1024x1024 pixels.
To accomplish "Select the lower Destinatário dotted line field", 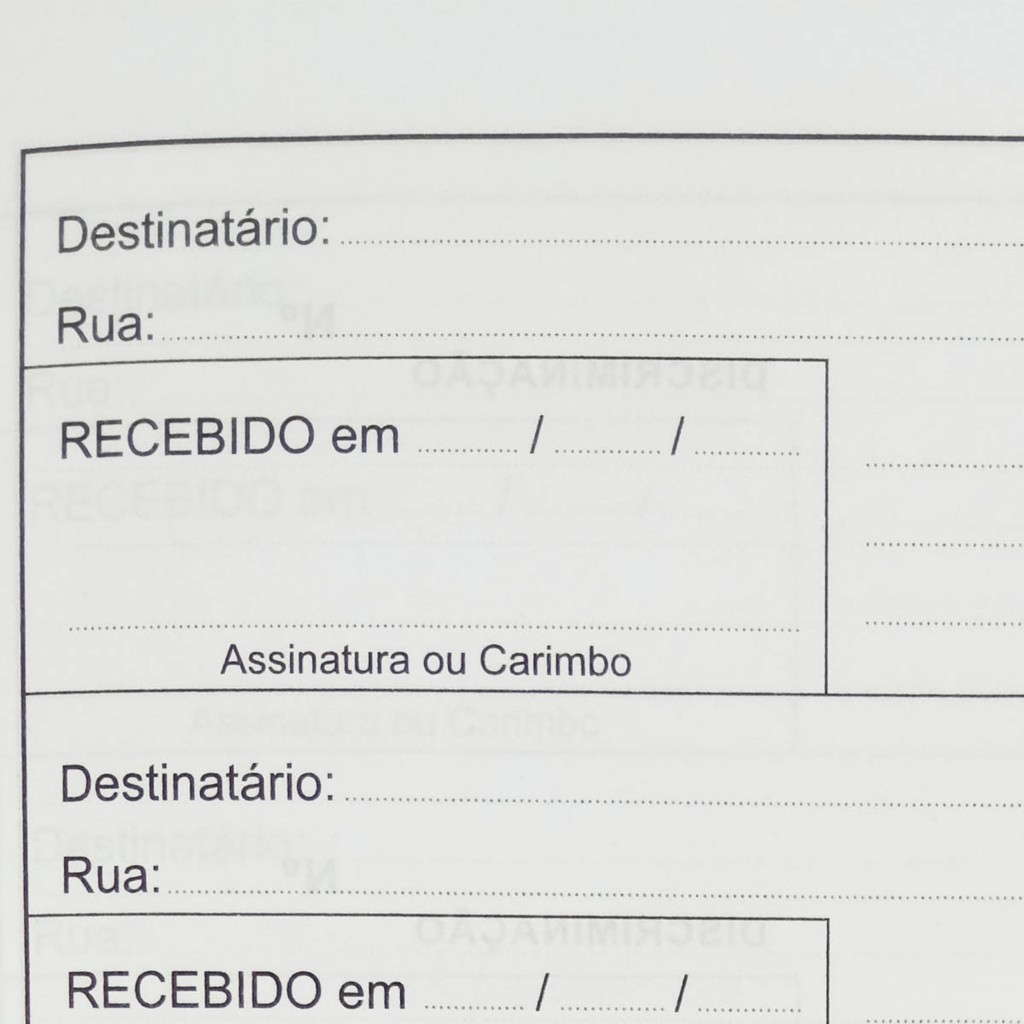I will coord(682,800).
